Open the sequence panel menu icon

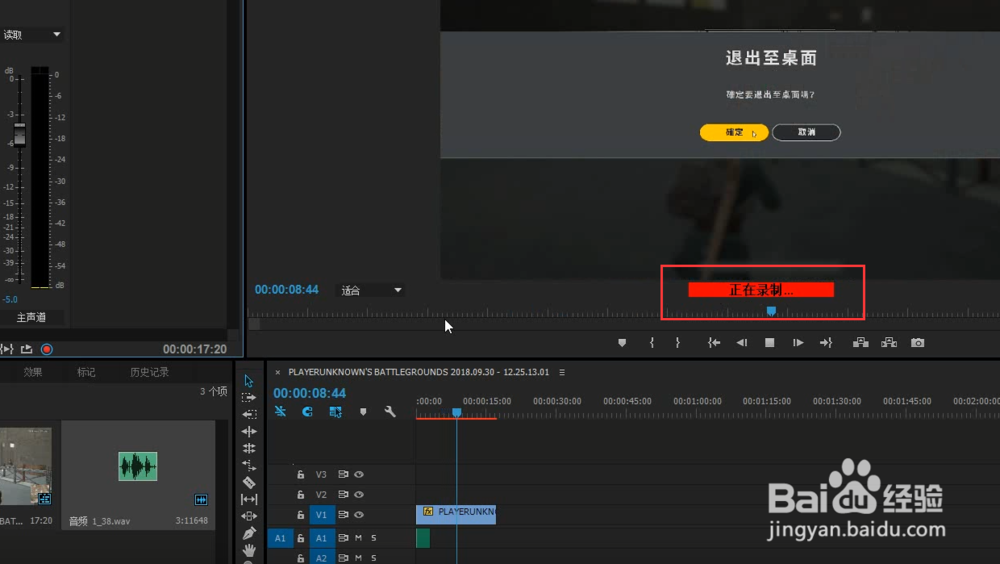point(562,372)
